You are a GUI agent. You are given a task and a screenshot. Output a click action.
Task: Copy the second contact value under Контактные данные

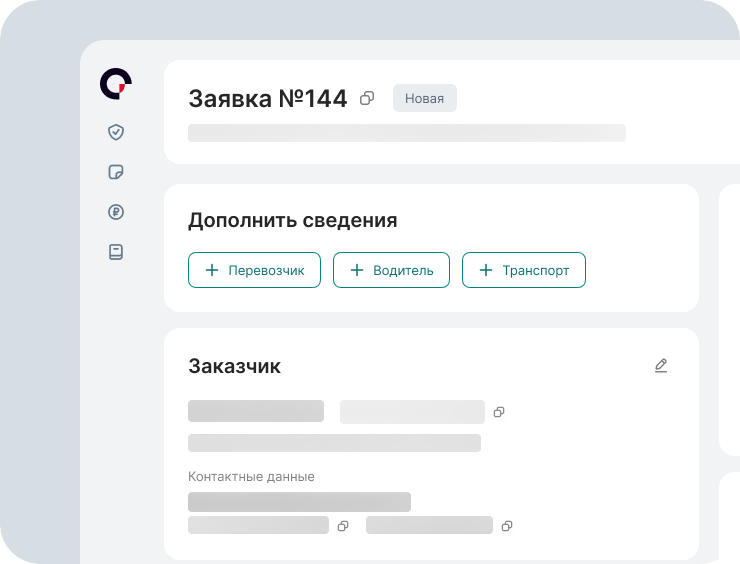[507, 526]
